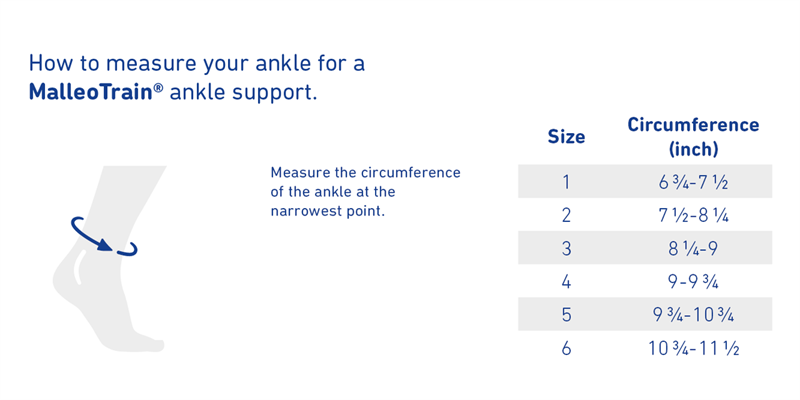The width and height of the screenshot is (800, 400).
Task: Select the size 3 row number
Action: point(566,248)
